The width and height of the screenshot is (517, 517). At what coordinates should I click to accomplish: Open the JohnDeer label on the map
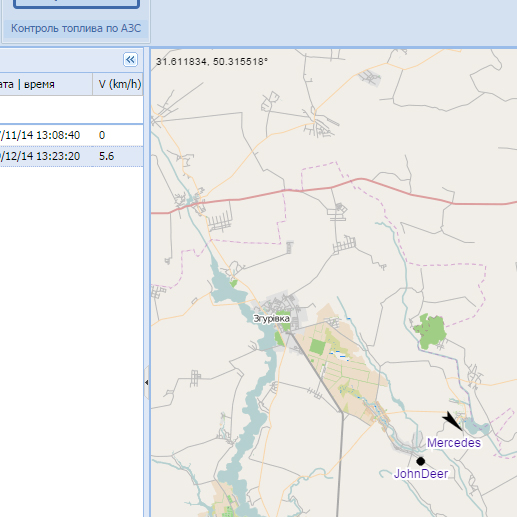tap(421, 474)
